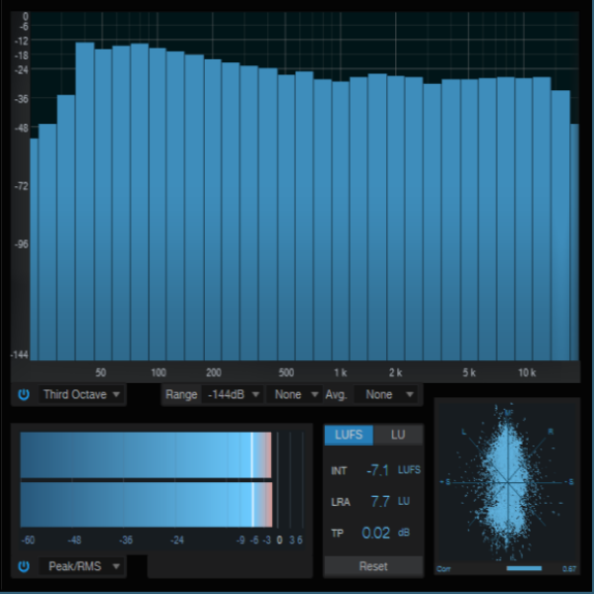Open the -144dB range dropdown
The image size is (594, 594).
pyautogui.click(x=233, y=394)
